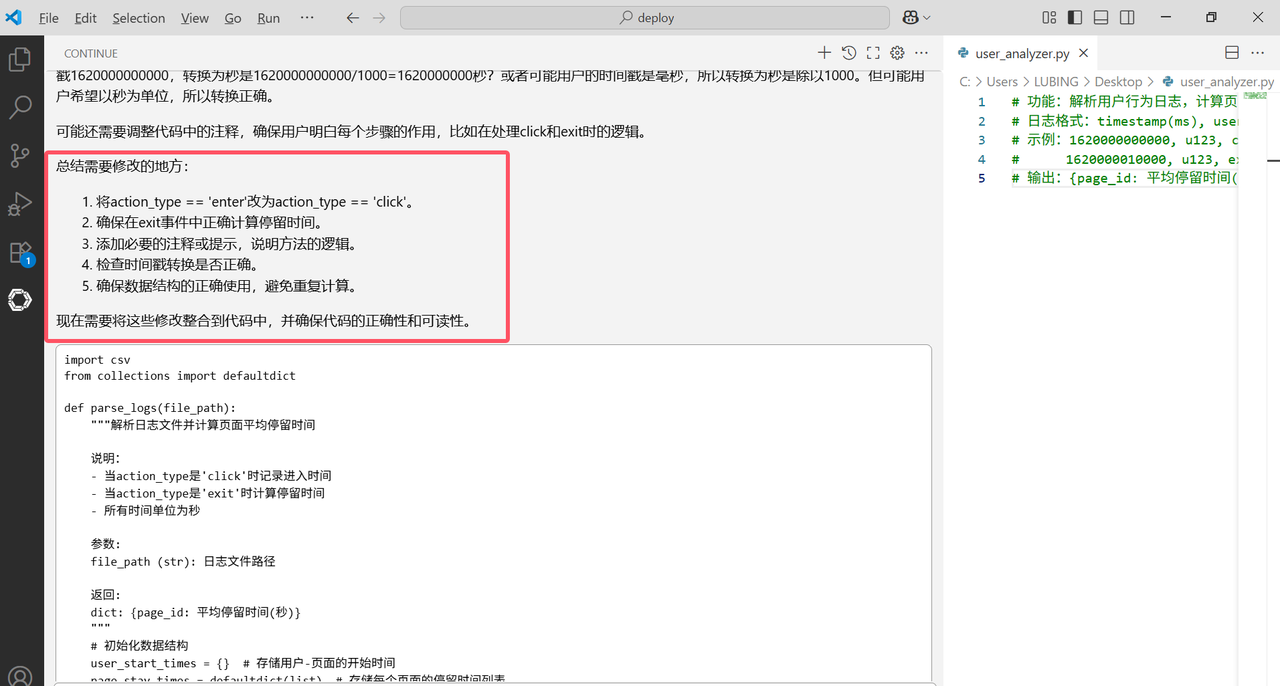This screenshot has height=686, width=1280.
Task: Click list item 4 '检查时间戳转换是否正确'
Action: click(x=178, y=265)
